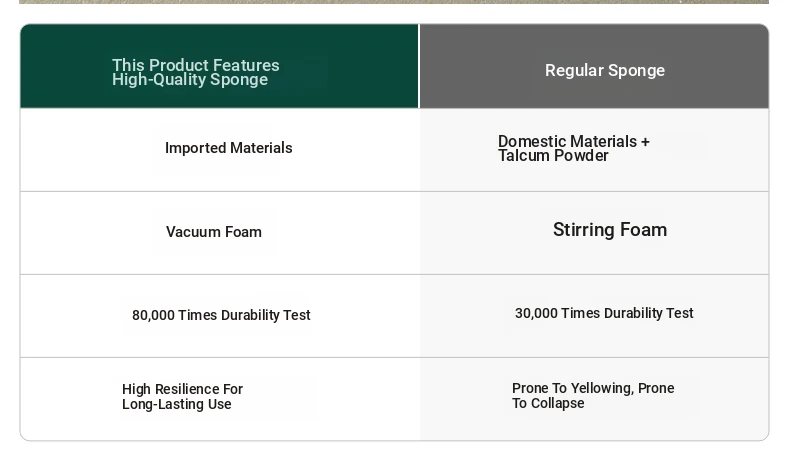Click the words "Long-Lasting Use"
This screenshot has height=458, width=790.
click(176, 404)
